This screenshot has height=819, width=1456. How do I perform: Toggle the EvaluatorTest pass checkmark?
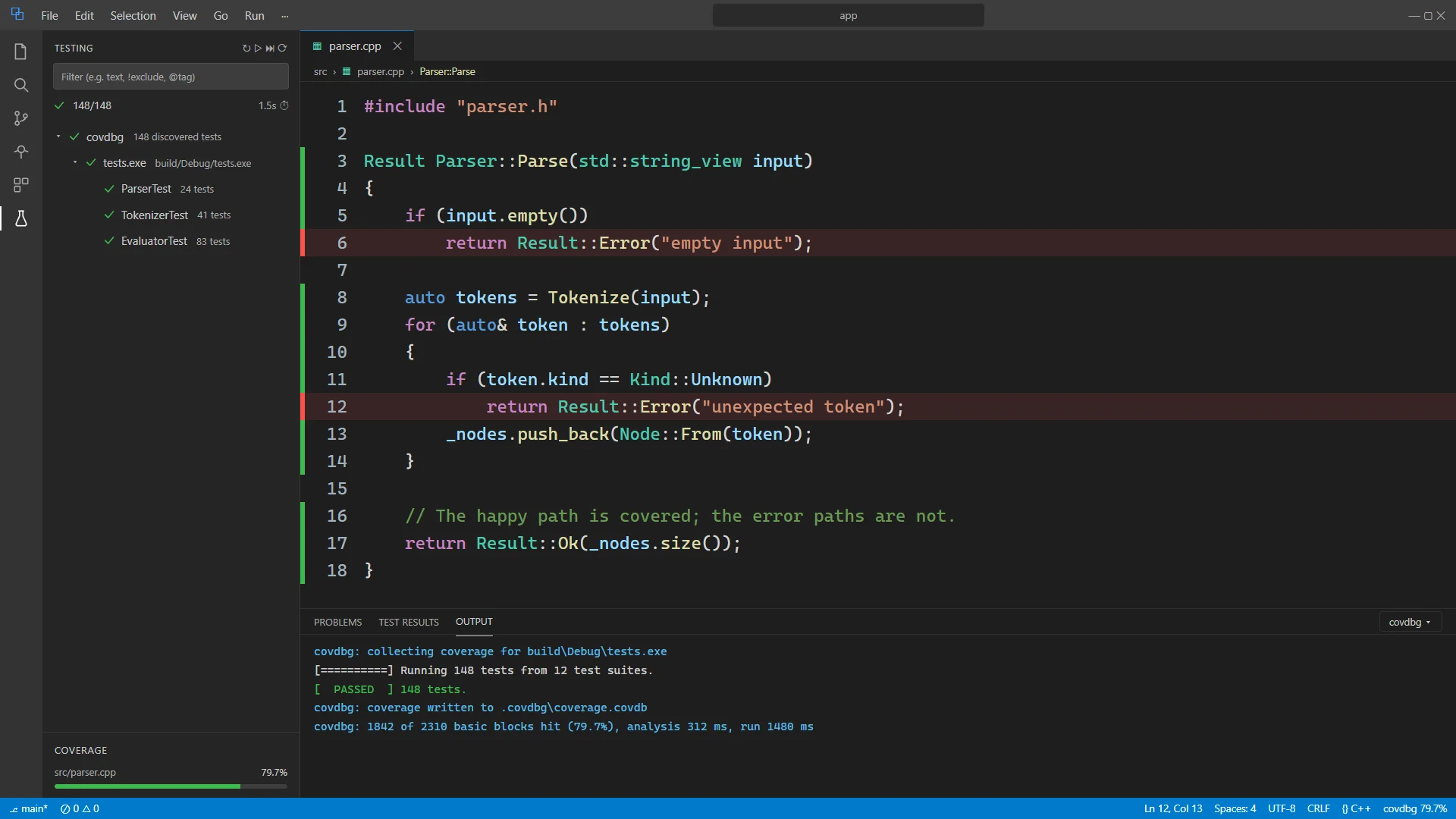point(109,241)
